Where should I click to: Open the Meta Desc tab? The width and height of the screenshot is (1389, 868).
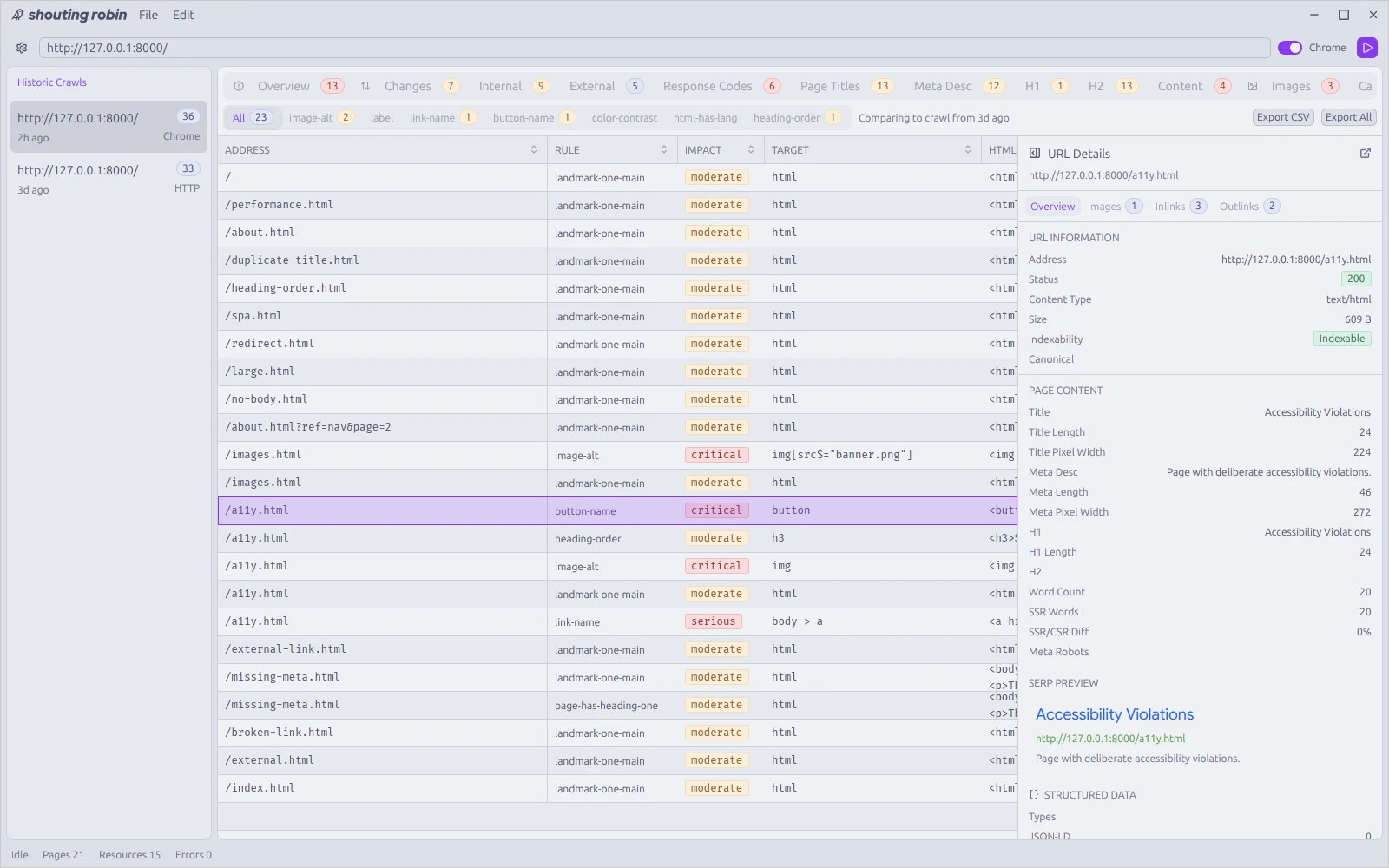(959, 86)
